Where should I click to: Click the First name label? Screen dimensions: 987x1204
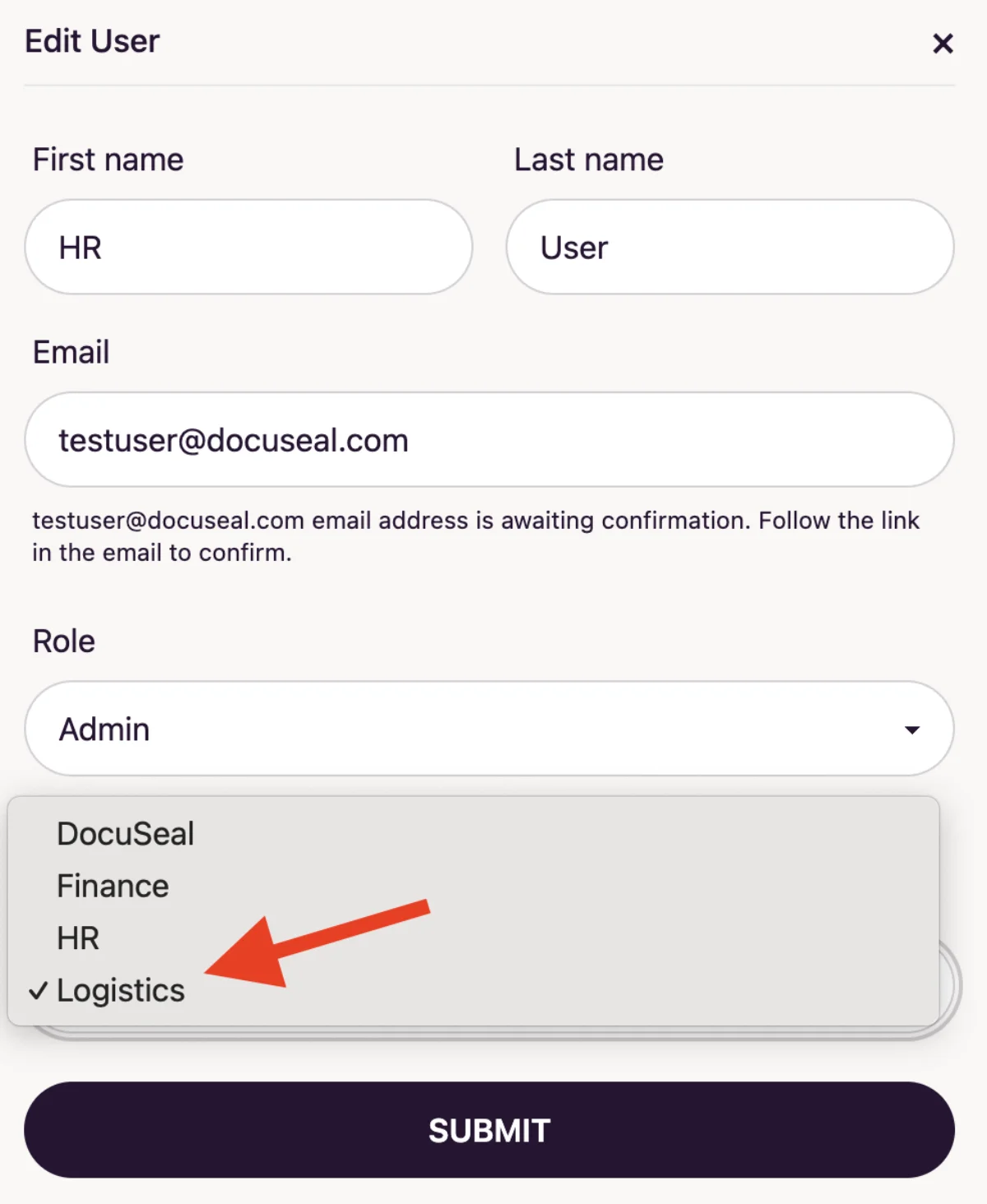click(x=108, y=160)
